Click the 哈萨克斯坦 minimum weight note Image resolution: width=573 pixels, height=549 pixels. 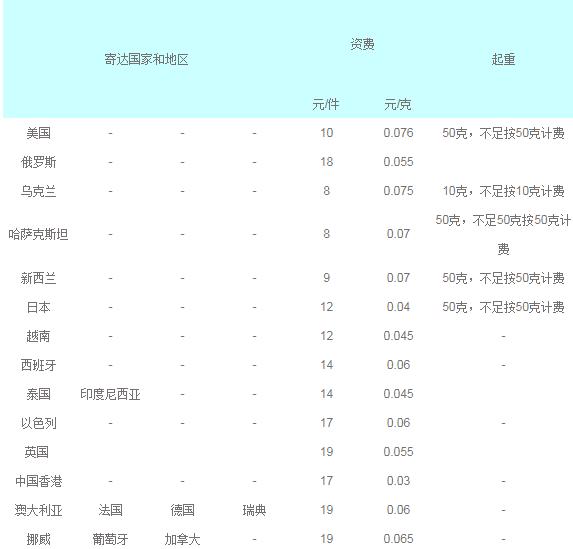pos(503,234)
